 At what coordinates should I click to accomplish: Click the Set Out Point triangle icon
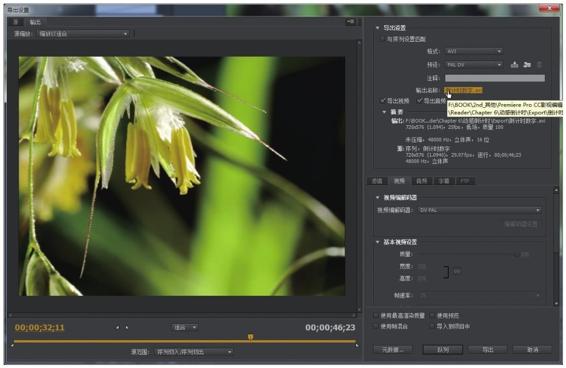coord(126,328)
